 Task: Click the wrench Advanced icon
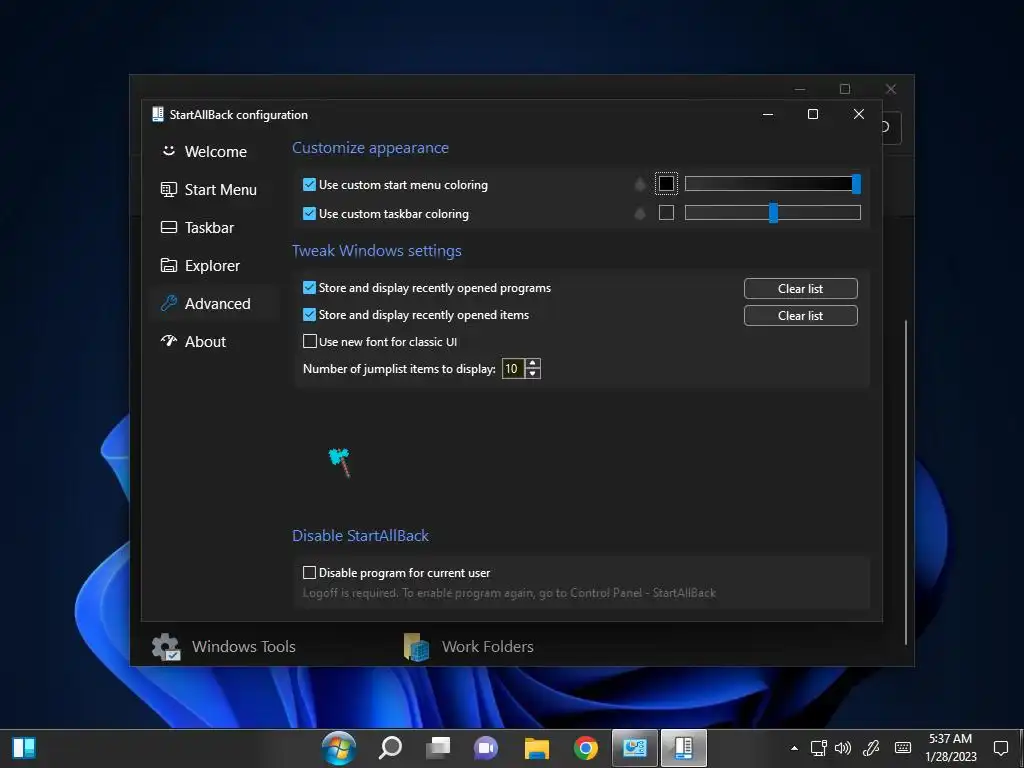click(x=168, y=303)
